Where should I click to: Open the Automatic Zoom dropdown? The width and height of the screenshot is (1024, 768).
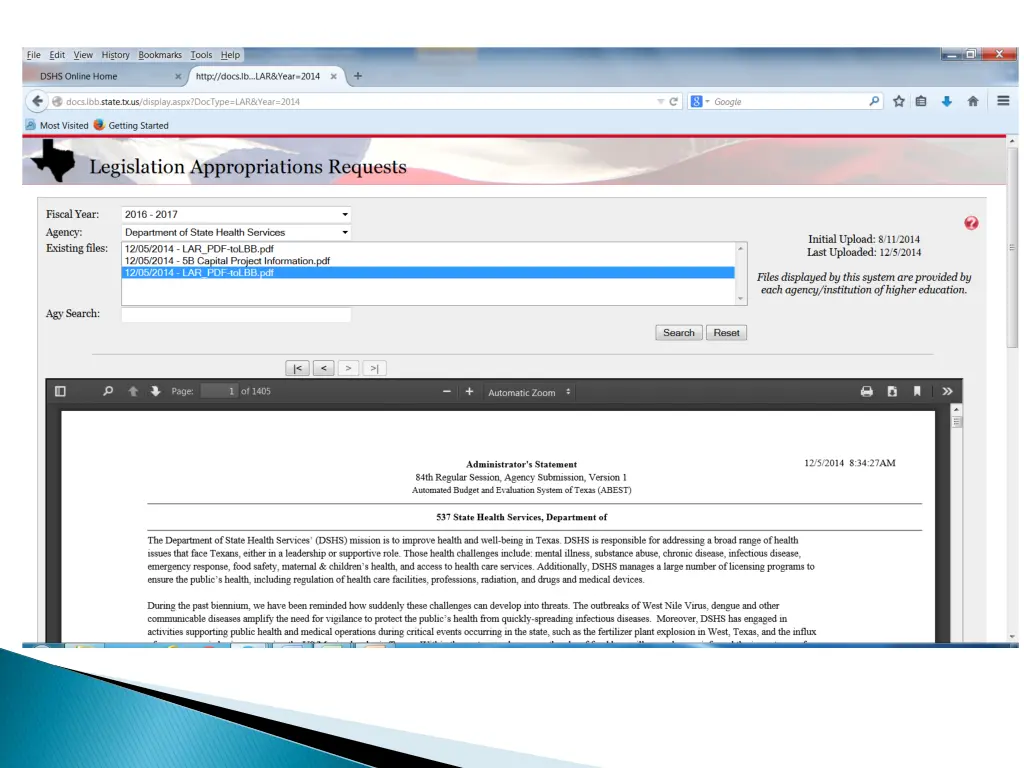click(529, 392)
